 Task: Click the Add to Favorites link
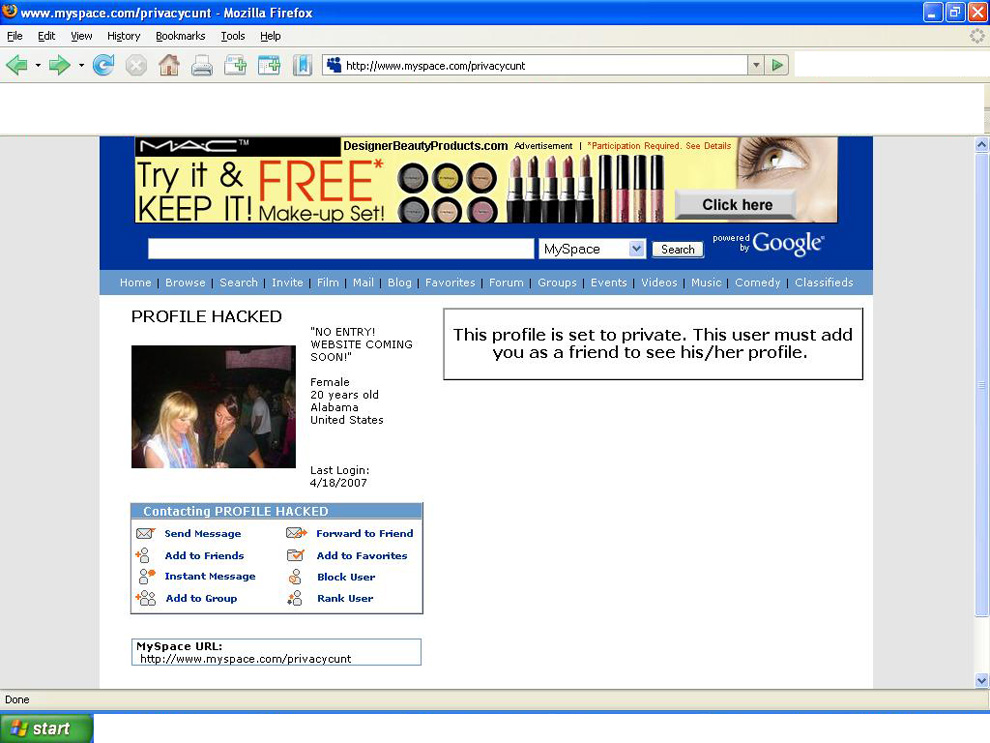point(362,556)
